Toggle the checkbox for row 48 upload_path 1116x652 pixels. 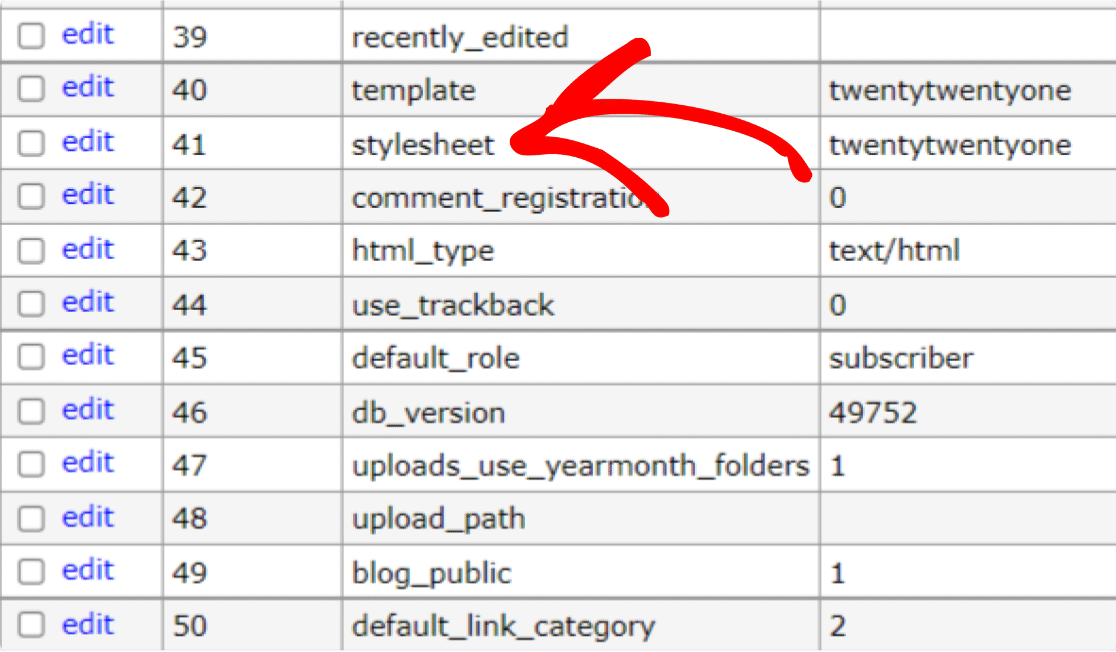[x=31, y=518]
